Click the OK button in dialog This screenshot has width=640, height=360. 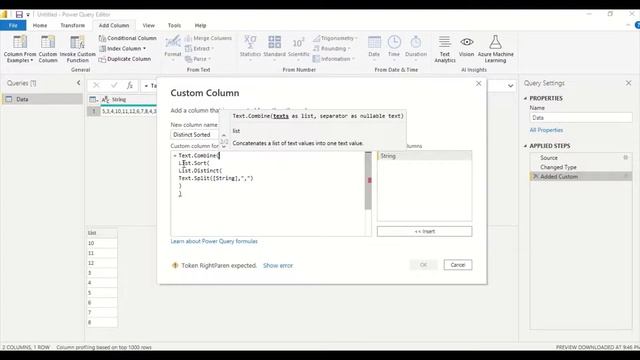[x=423, y=265]
